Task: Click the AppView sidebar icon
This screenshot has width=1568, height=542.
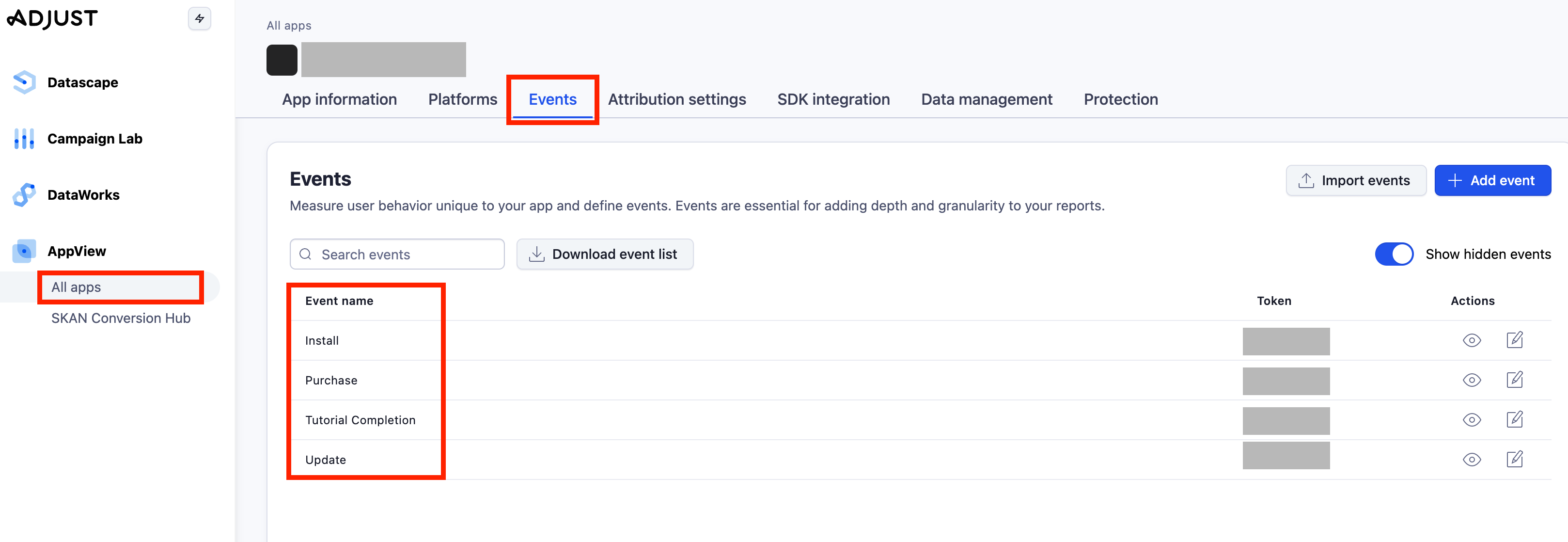Action: (x=24, y=251)
